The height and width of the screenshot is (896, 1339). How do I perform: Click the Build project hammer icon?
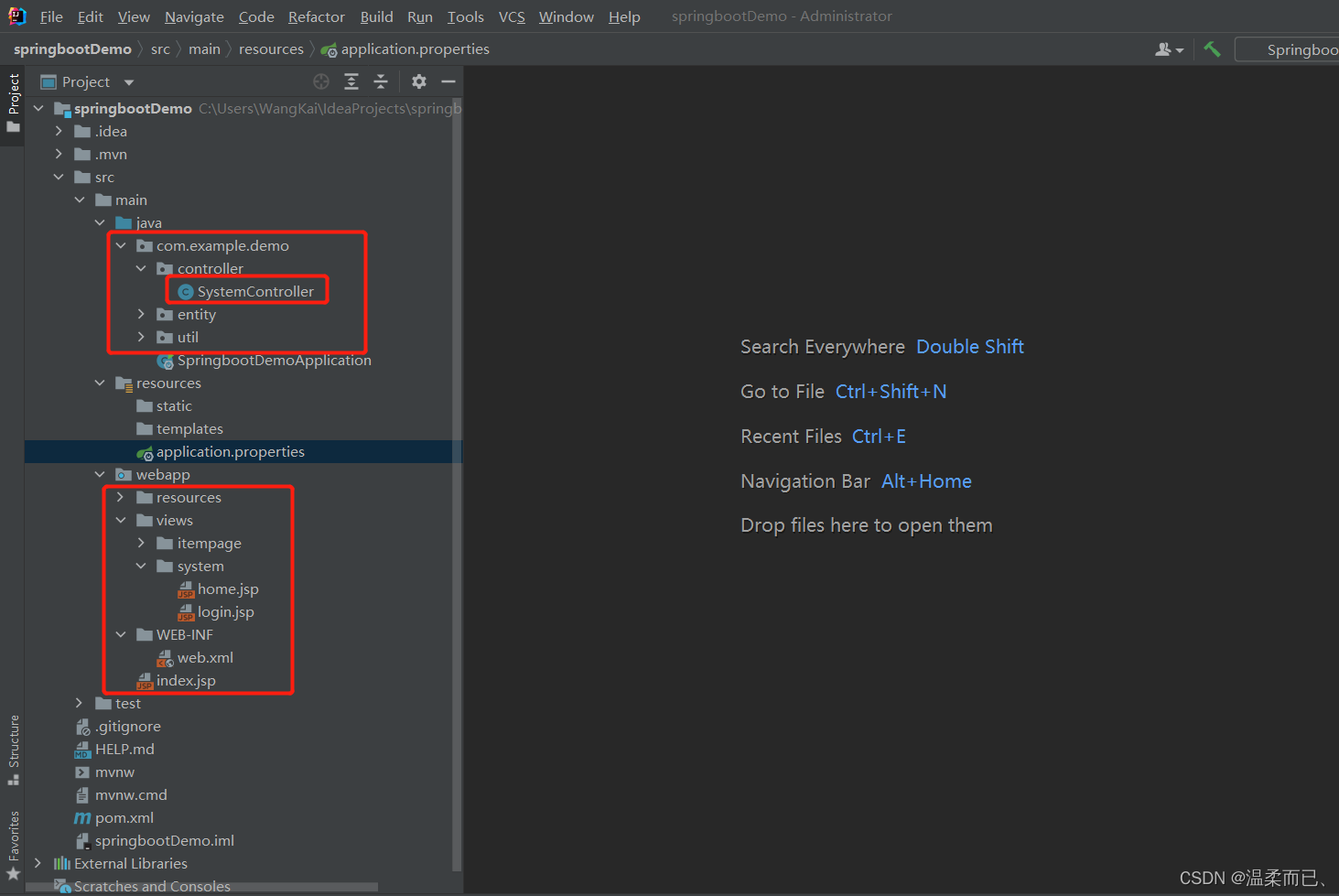click(1213, 49)
